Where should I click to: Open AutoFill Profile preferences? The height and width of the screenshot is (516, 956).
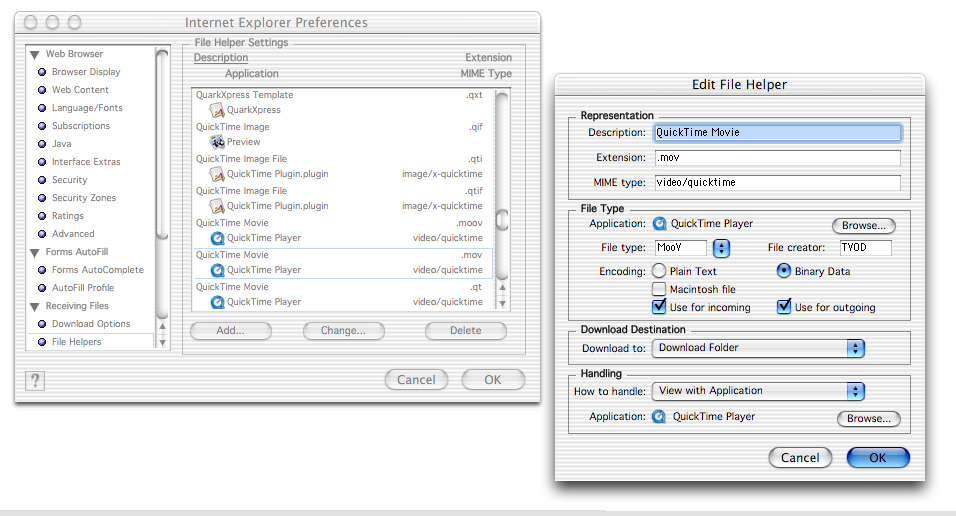(83, 288)
